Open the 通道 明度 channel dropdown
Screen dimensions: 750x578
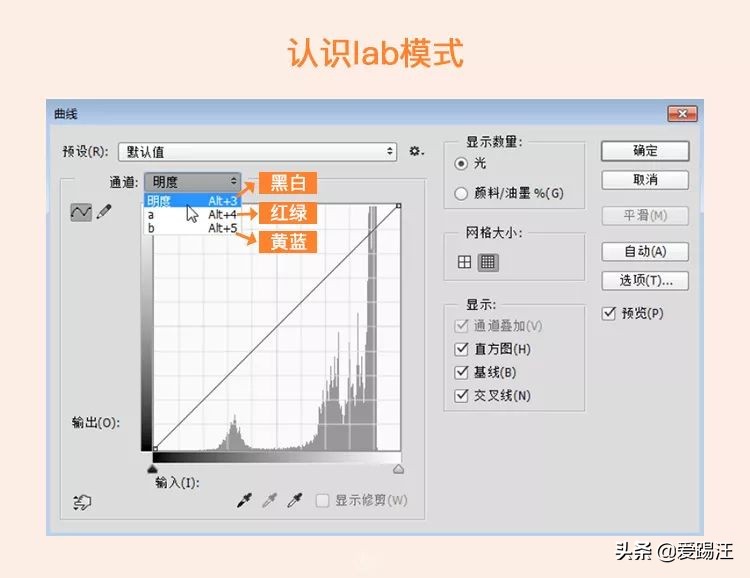192,182
